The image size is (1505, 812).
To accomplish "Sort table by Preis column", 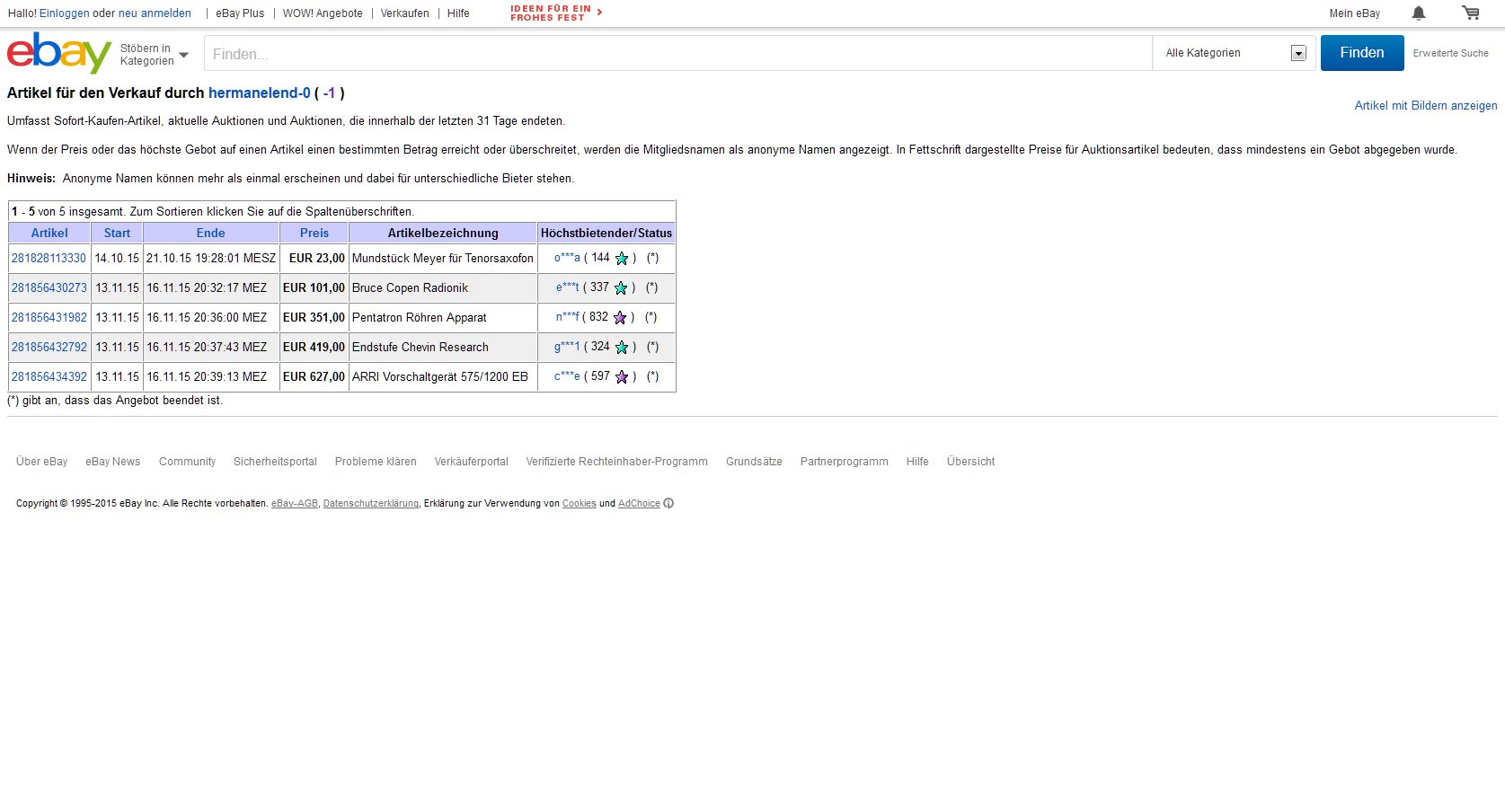I will point(314,234).
